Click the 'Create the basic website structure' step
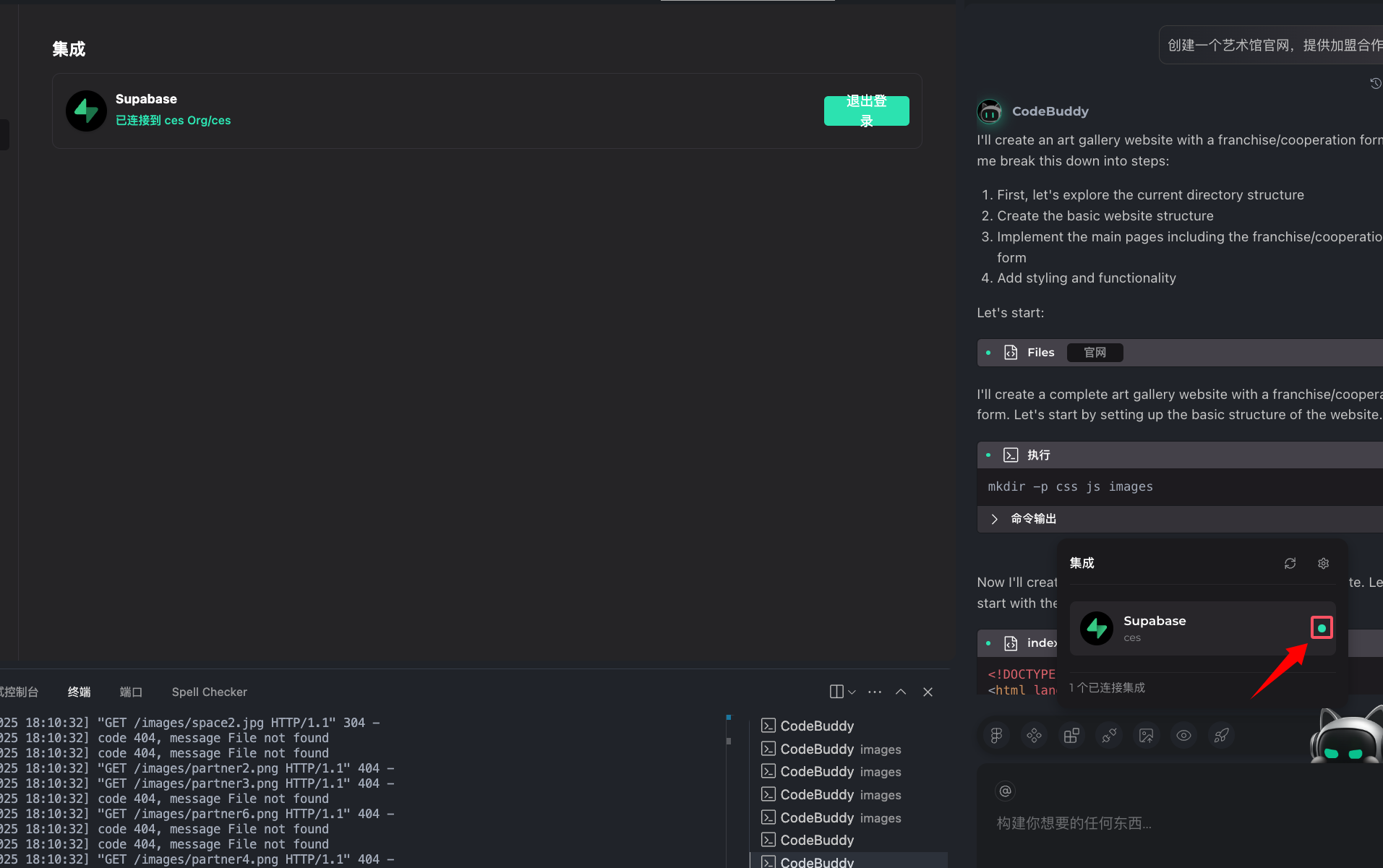Screen dimensions: 1383x868 (1105, 216)
